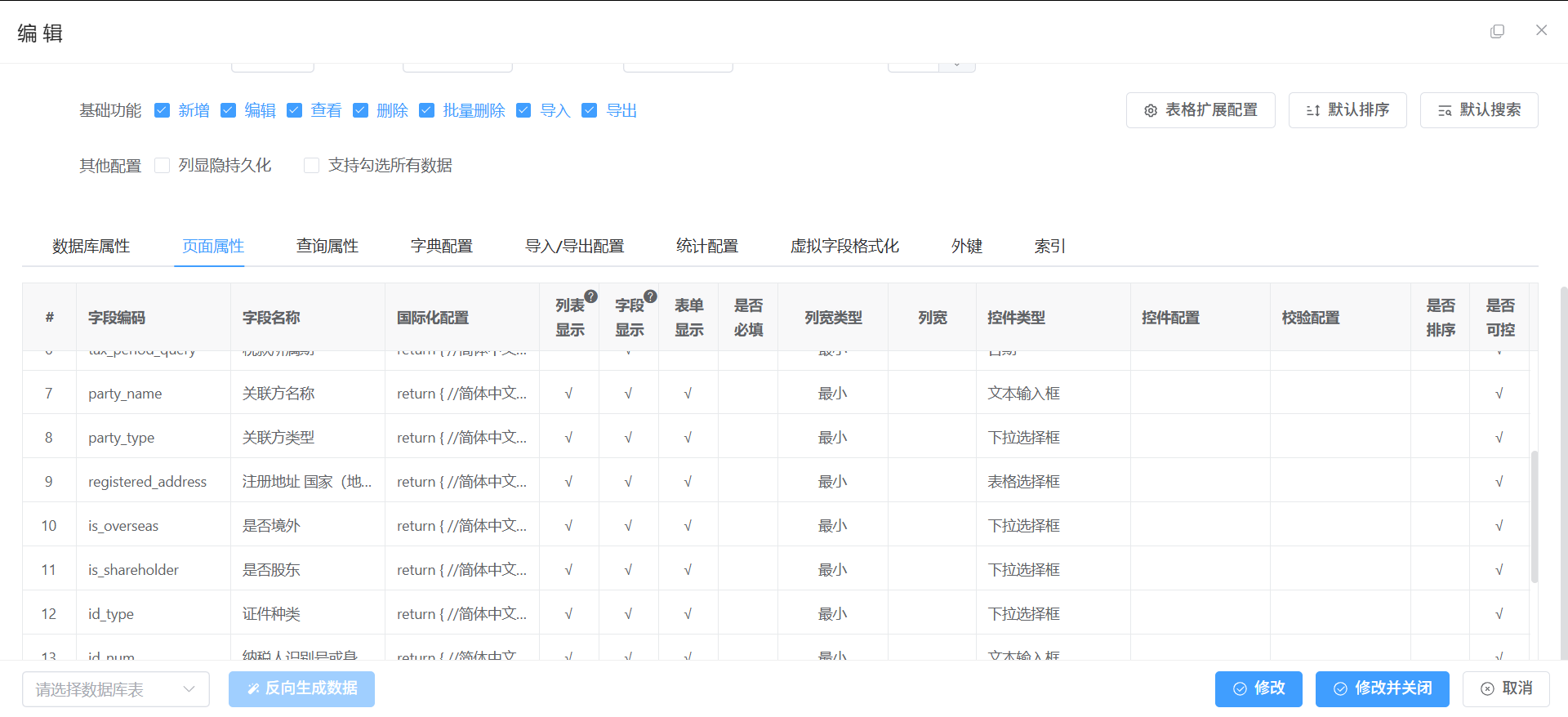This screenshot has height=717, width=1568.
Task: Click the 取消 button
Action: (1506, 688)
